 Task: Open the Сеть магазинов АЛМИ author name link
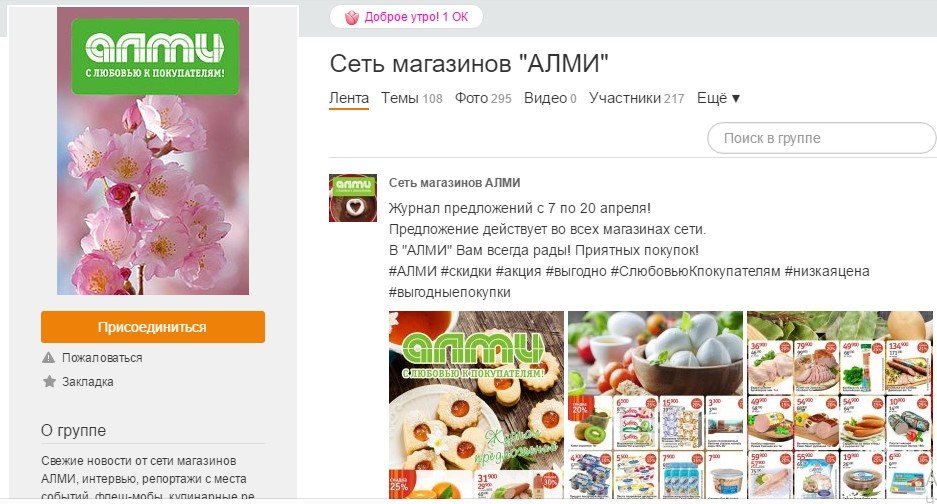455,183
